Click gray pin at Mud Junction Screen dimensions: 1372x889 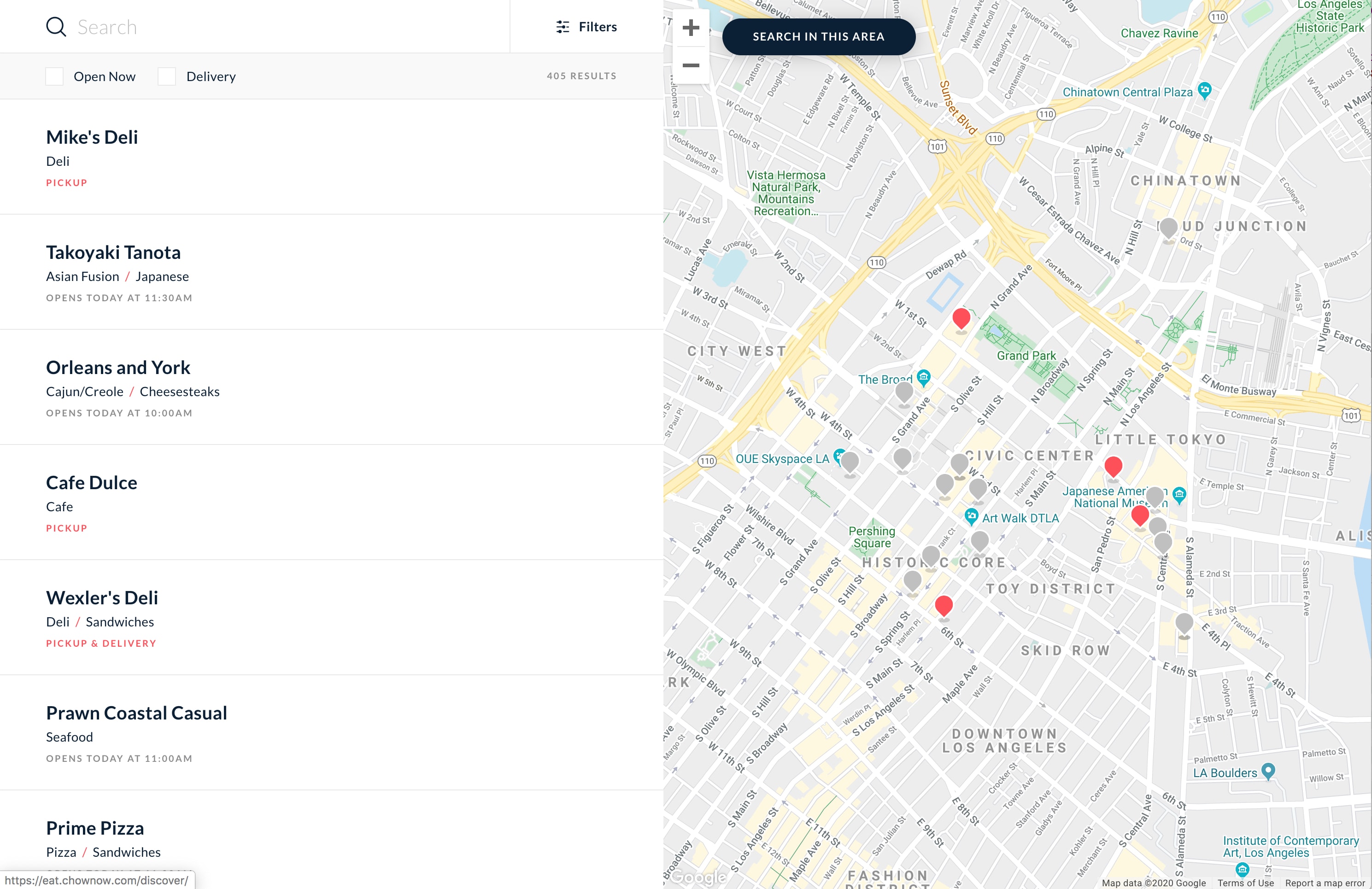(1168, 228)
